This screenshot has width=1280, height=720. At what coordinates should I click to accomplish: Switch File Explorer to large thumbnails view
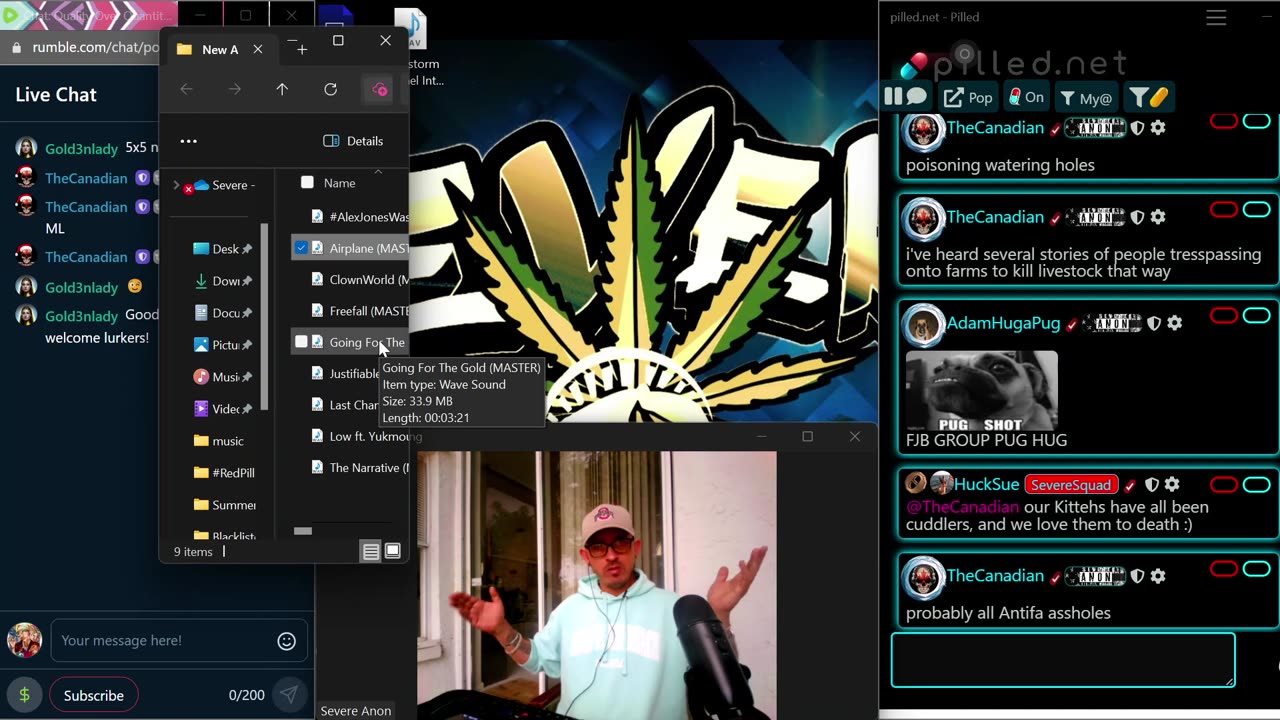pyautogui.click(x=393, y=551)
